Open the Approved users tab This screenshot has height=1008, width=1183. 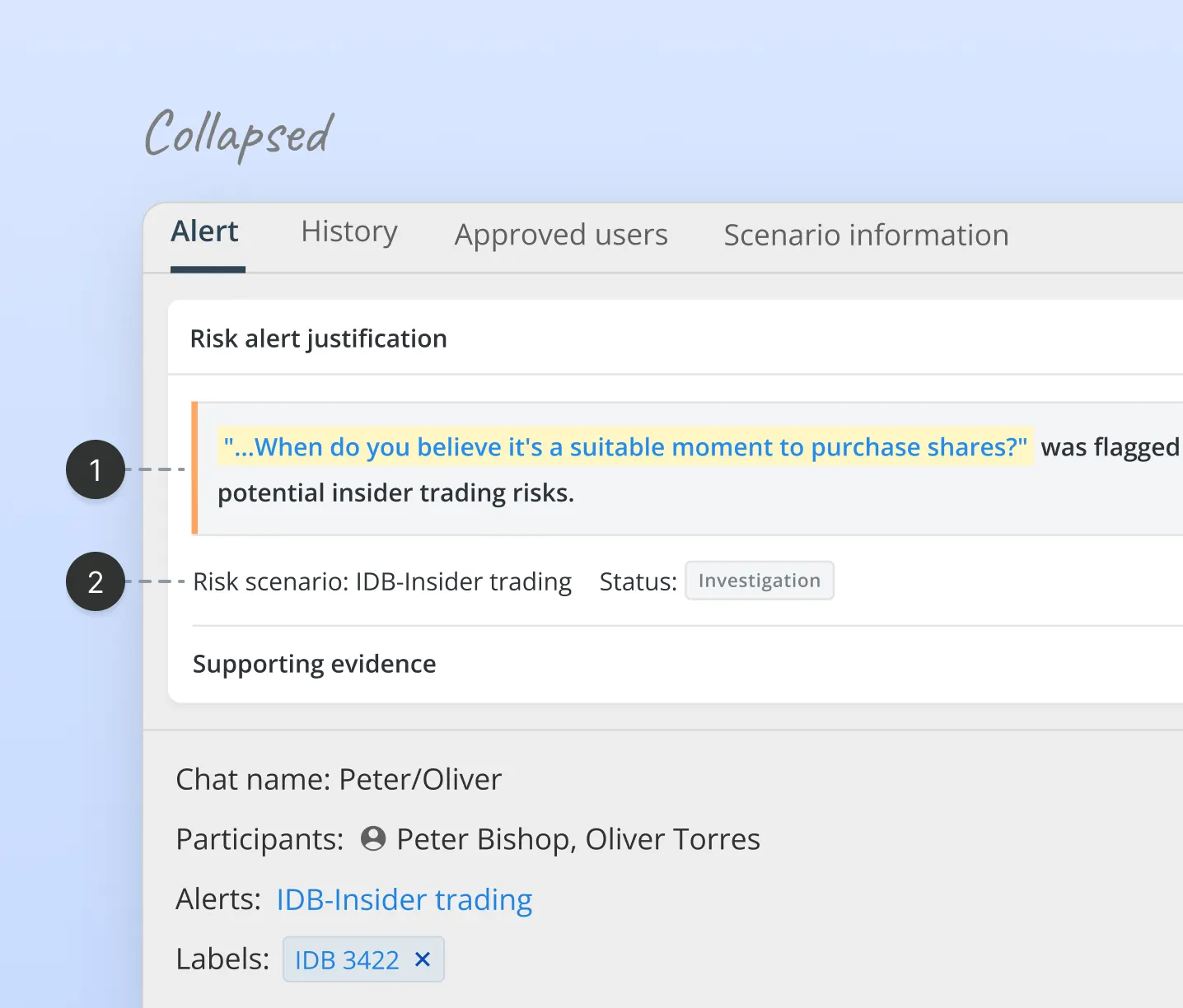(560, 235)
